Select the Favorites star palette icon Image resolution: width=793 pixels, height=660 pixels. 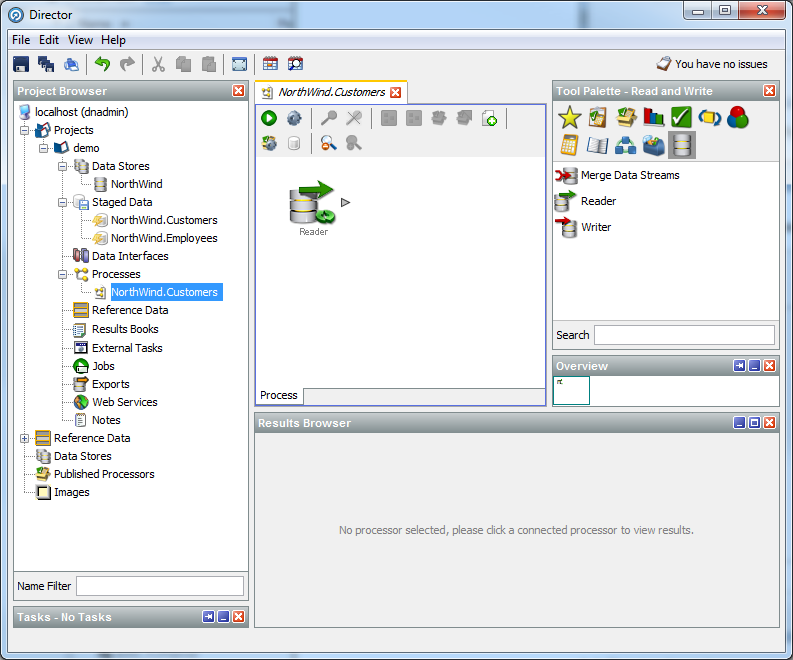(x=569, y=117)
